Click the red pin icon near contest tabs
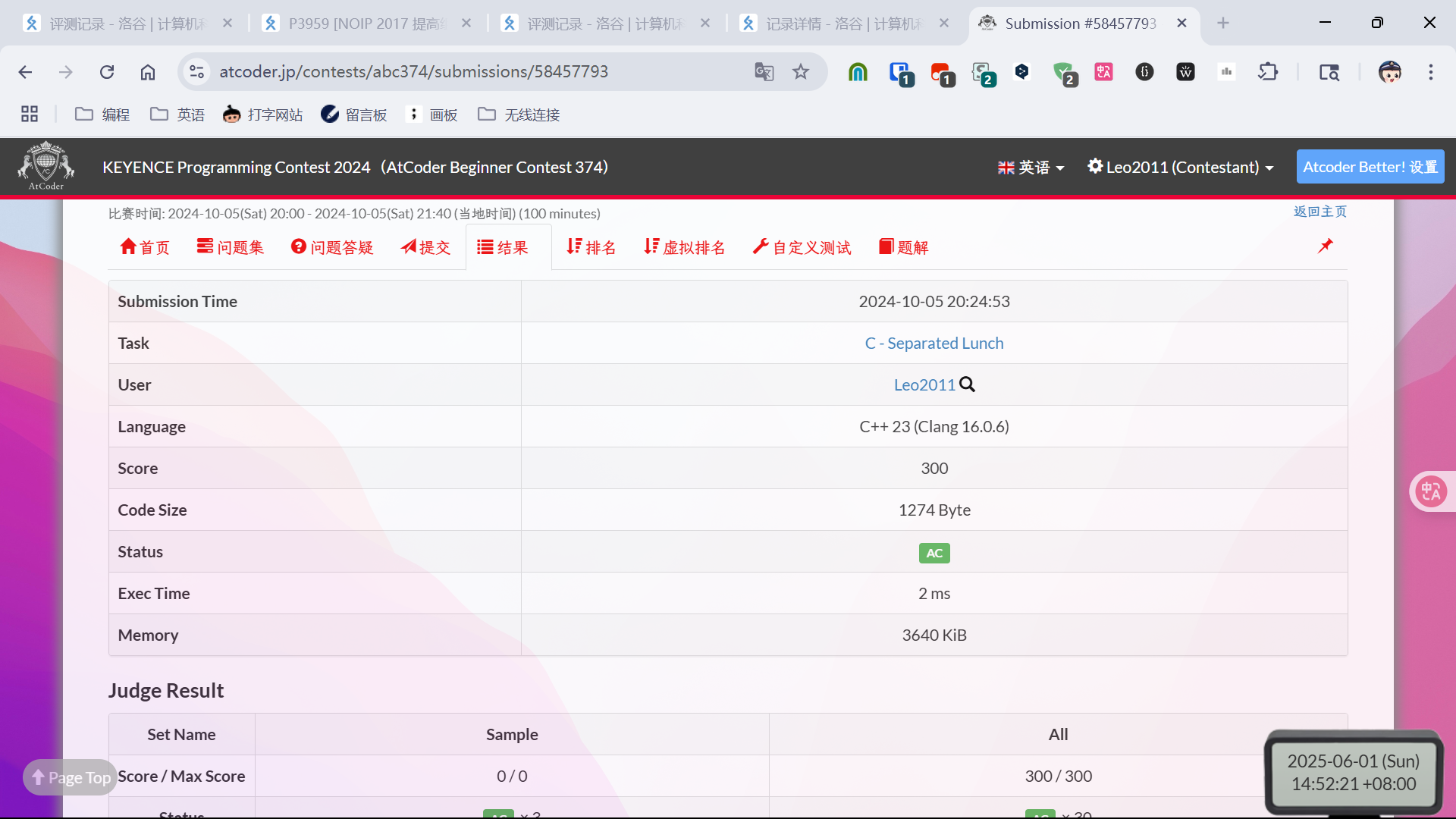Image resolution: width=1456 pixels, height=819 pixels. 1326,246
